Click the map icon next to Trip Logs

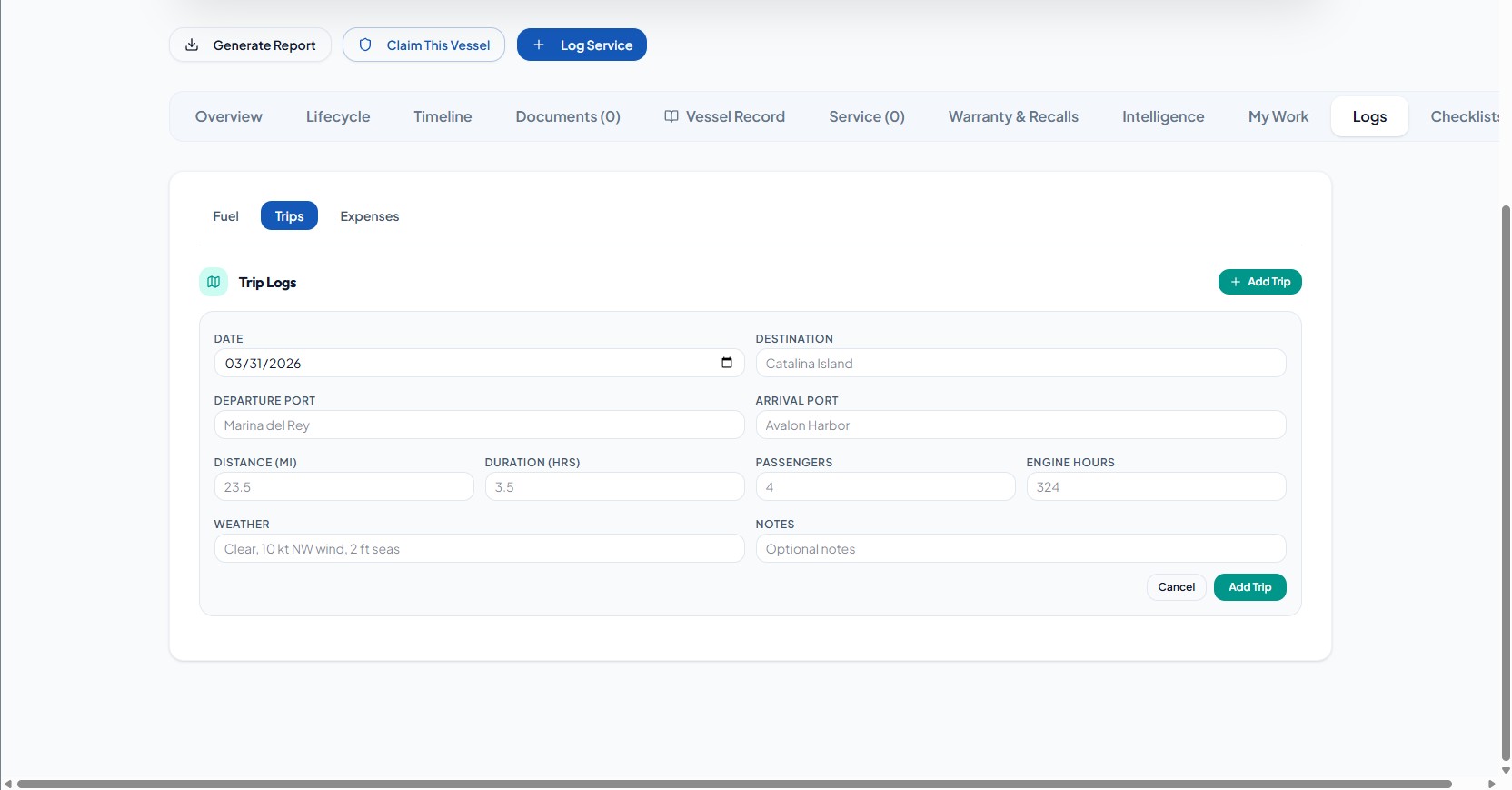pos(214,282)
